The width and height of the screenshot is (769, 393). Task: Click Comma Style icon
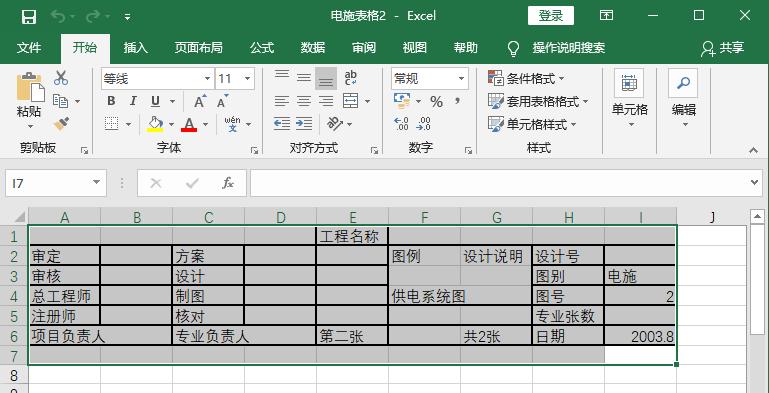tap(457, 102)
